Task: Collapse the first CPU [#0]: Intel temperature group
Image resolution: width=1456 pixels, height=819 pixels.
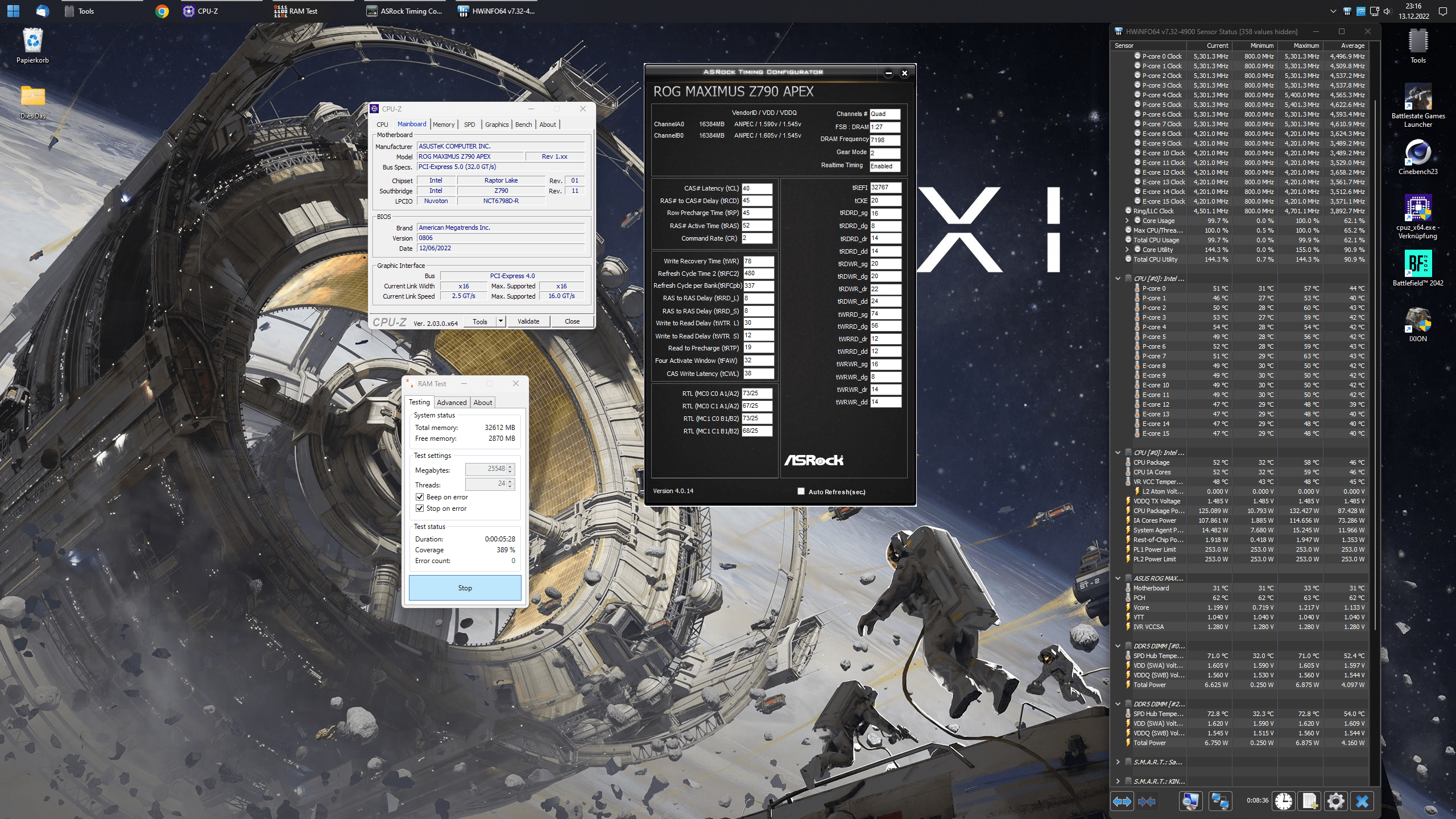Action: tap(1118, 279)
